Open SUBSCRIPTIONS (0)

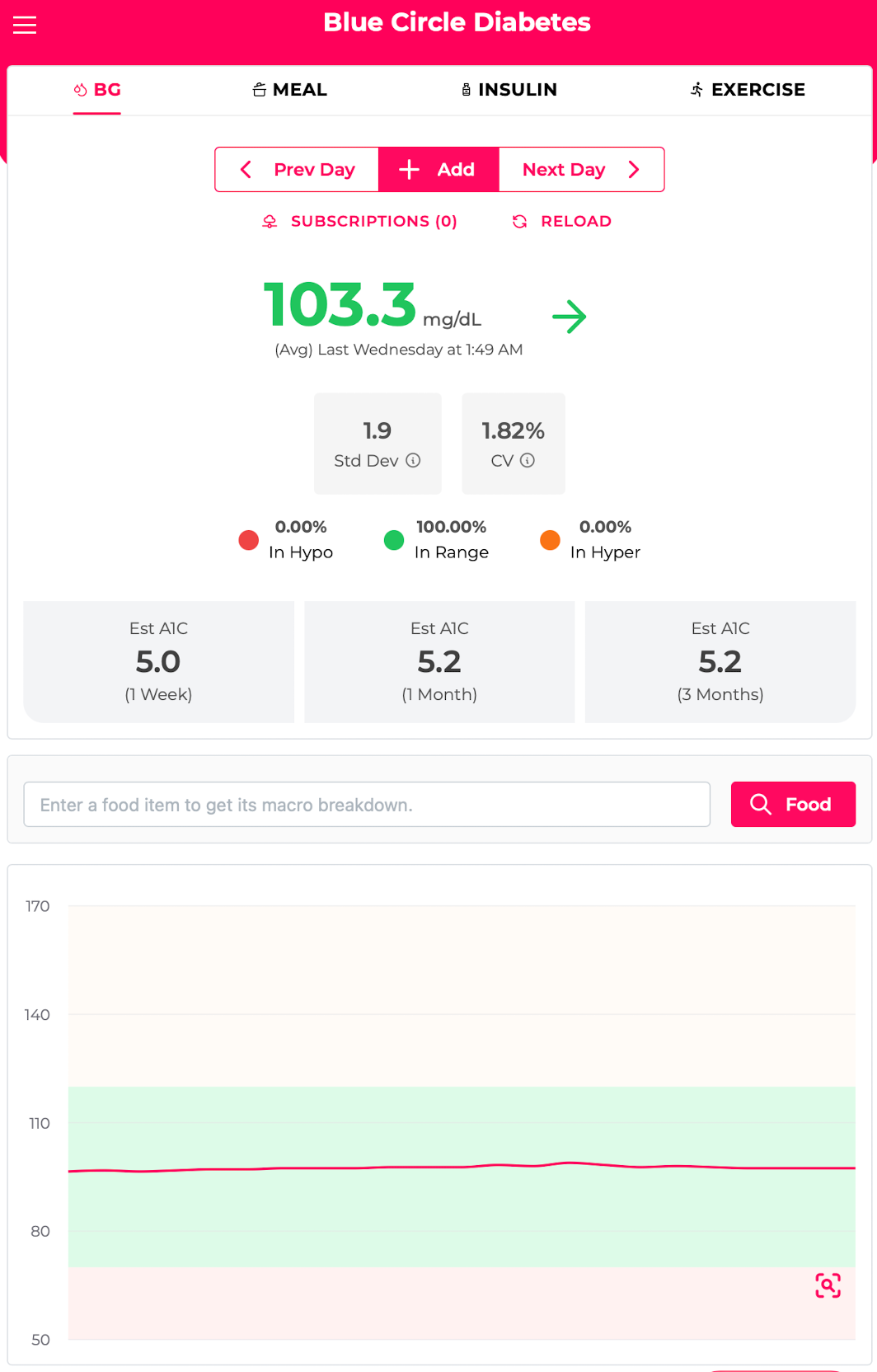click(x=359, y=221)
